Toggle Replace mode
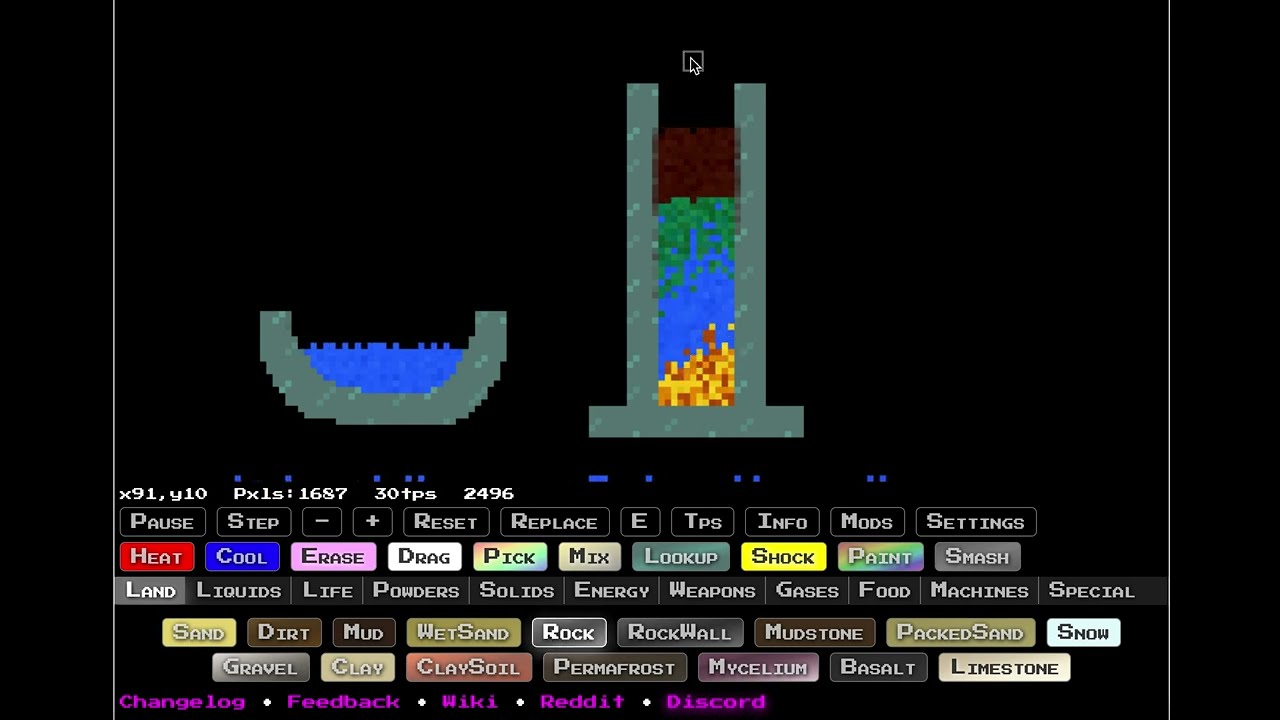Screen dimensions: 1280x720 point(554,522)
